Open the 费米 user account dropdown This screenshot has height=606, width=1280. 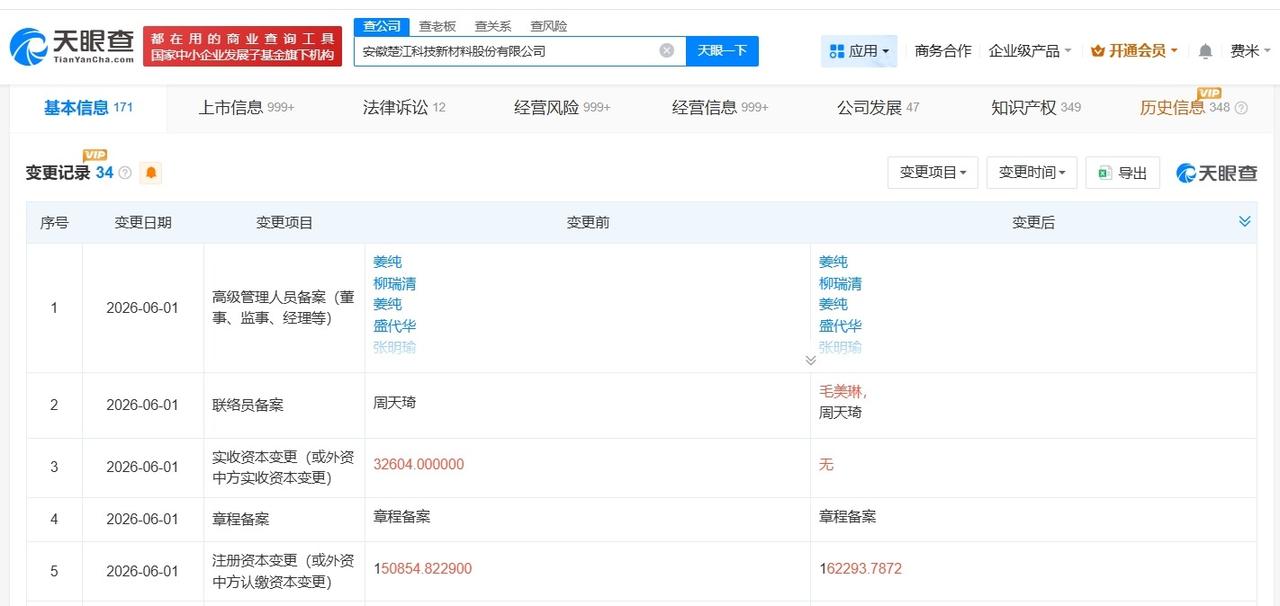(1251, 51)
